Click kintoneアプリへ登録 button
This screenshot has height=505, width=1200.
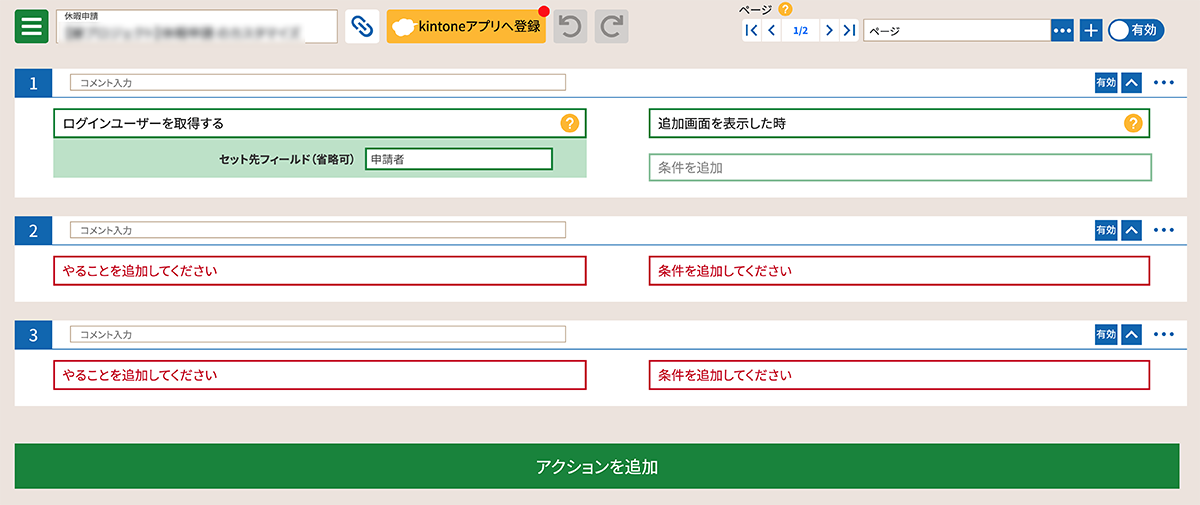(x=466, y=27)
